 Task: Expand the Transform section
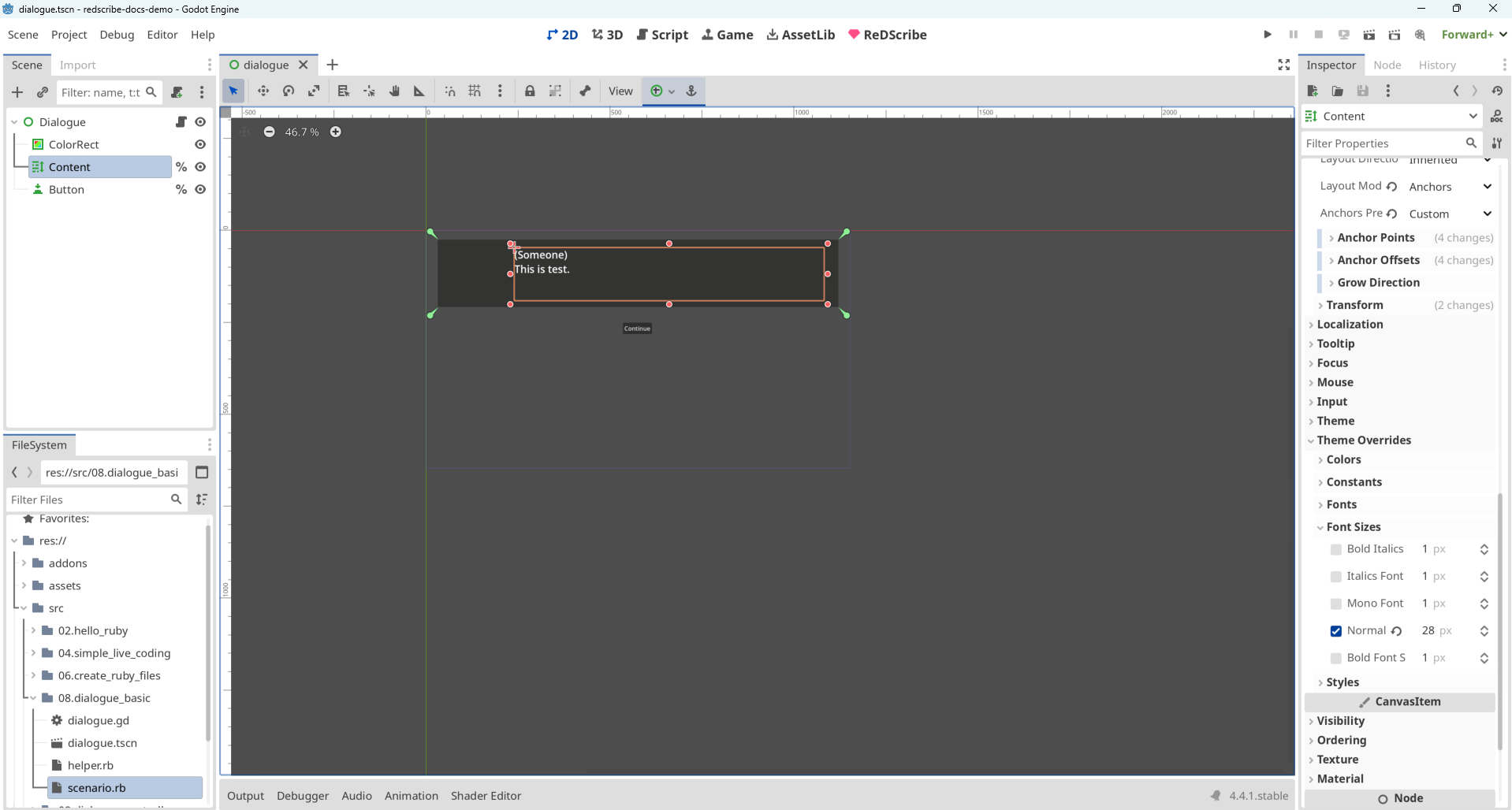pyautogui.click(x=1354, y=305)
